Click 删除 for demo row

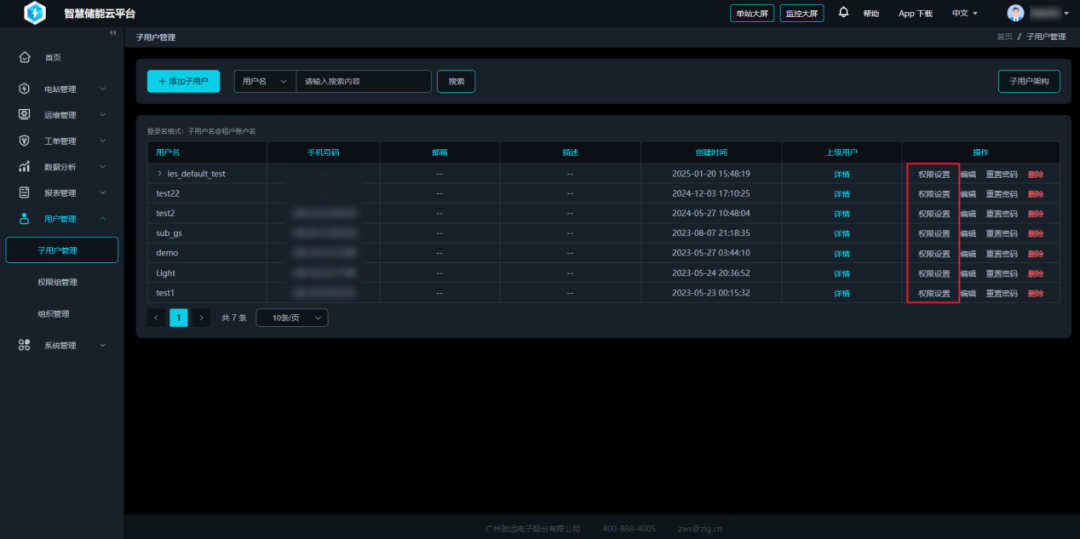[1035, 253]
